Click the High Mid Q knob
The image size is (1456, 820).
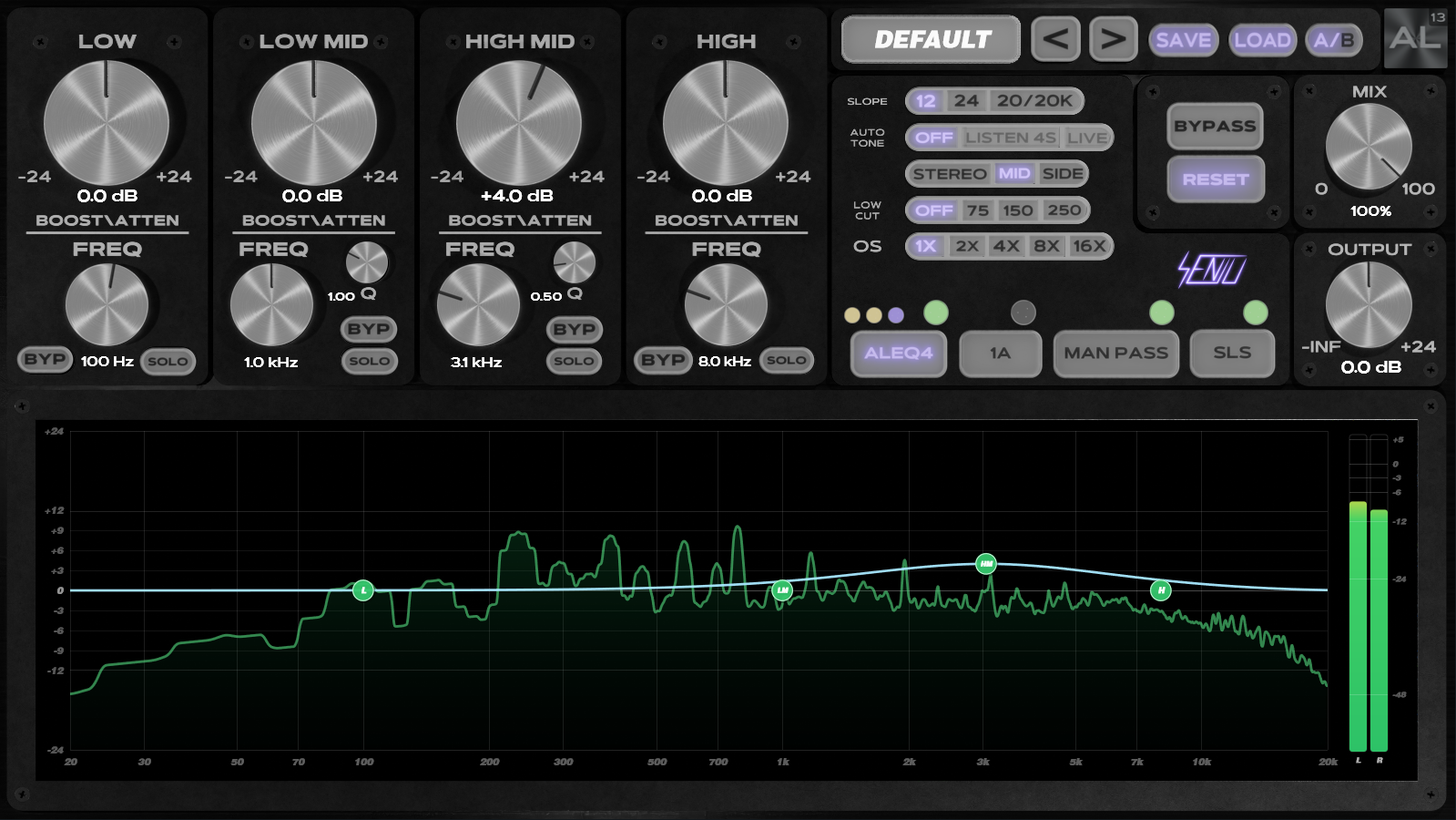click(x=575, y=263)
